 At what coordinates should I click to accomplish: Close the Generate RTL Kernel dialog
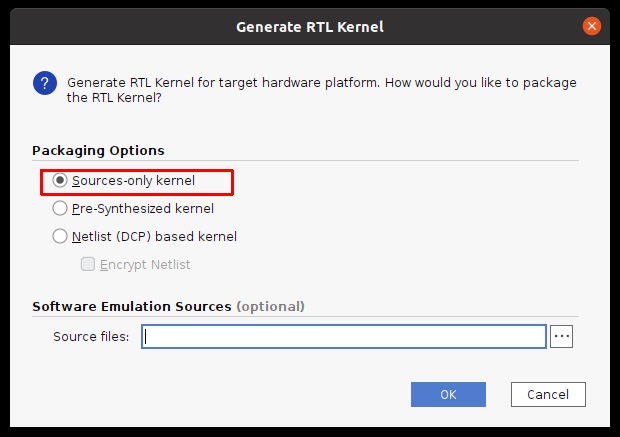(x=592, y=26)
